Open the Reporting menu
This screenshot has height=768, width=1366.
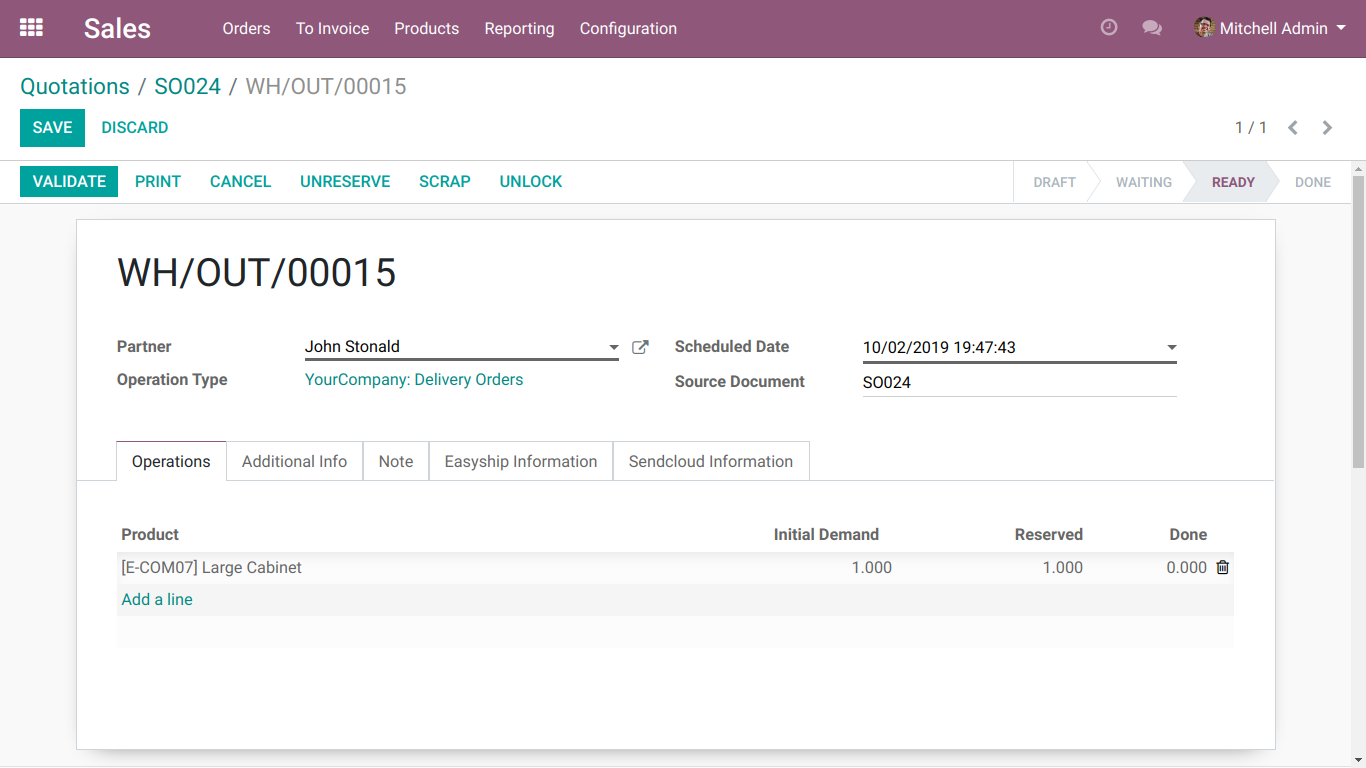click(x=519, y=28)
